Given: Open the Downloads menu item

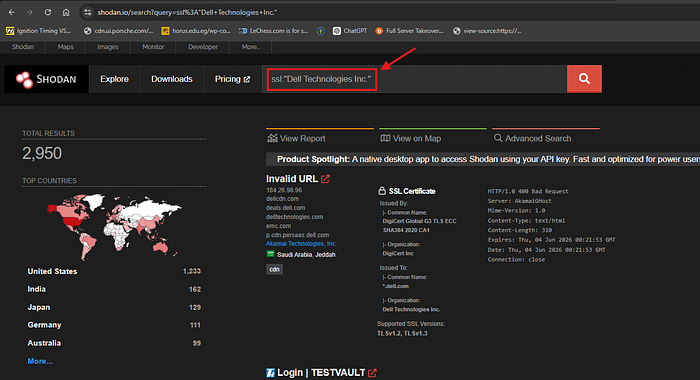Looking at the screenshot, I should pos(172,79).
